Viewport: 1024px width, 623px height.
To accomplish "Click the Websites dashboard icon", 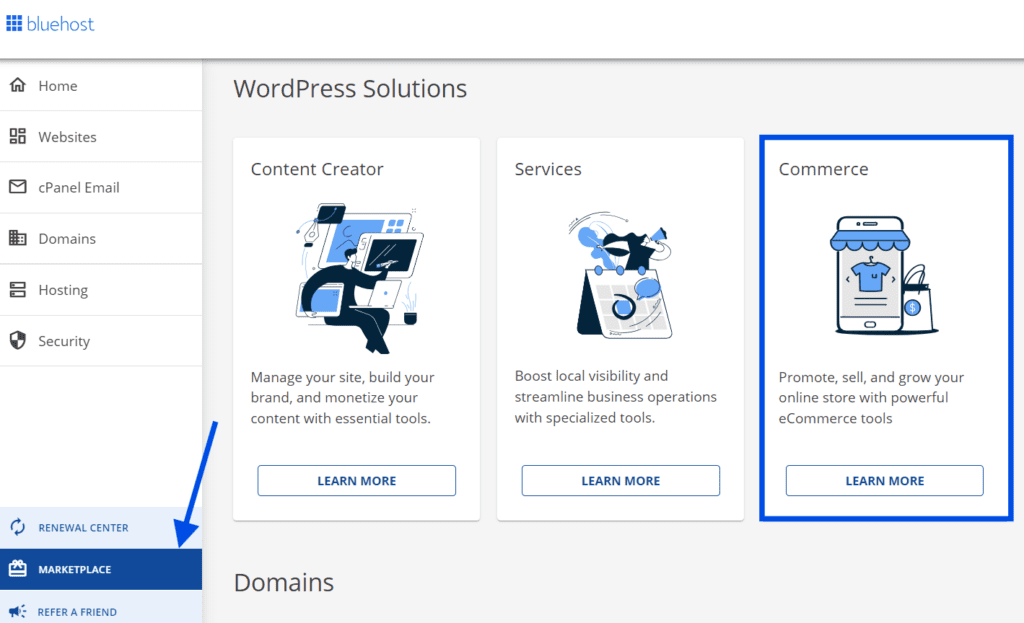I will pos(18,136).
